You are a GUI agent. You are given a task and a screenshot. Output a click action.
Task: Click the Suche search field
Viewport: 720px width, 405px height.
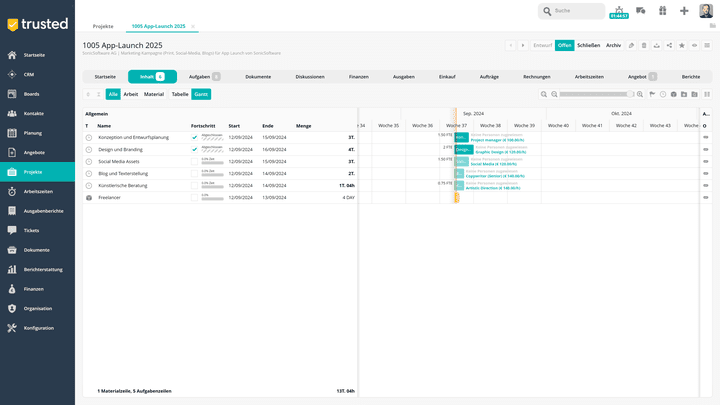572,11
